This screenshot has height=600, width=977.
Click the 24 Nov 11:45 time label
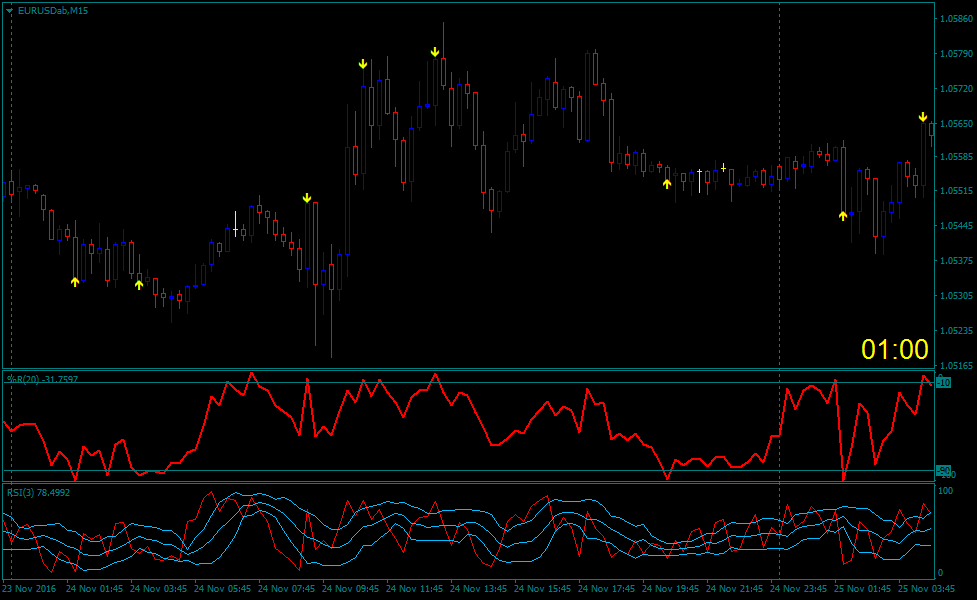pos(414,588)
